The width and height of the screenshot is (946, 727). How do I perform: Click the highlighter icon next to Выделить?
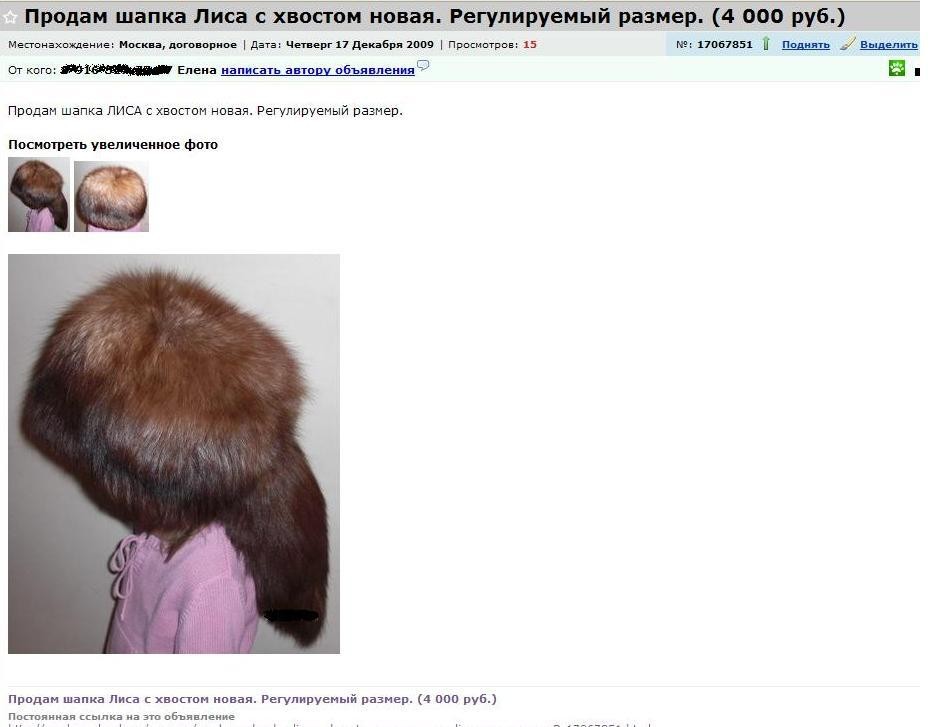coord(848,43)
